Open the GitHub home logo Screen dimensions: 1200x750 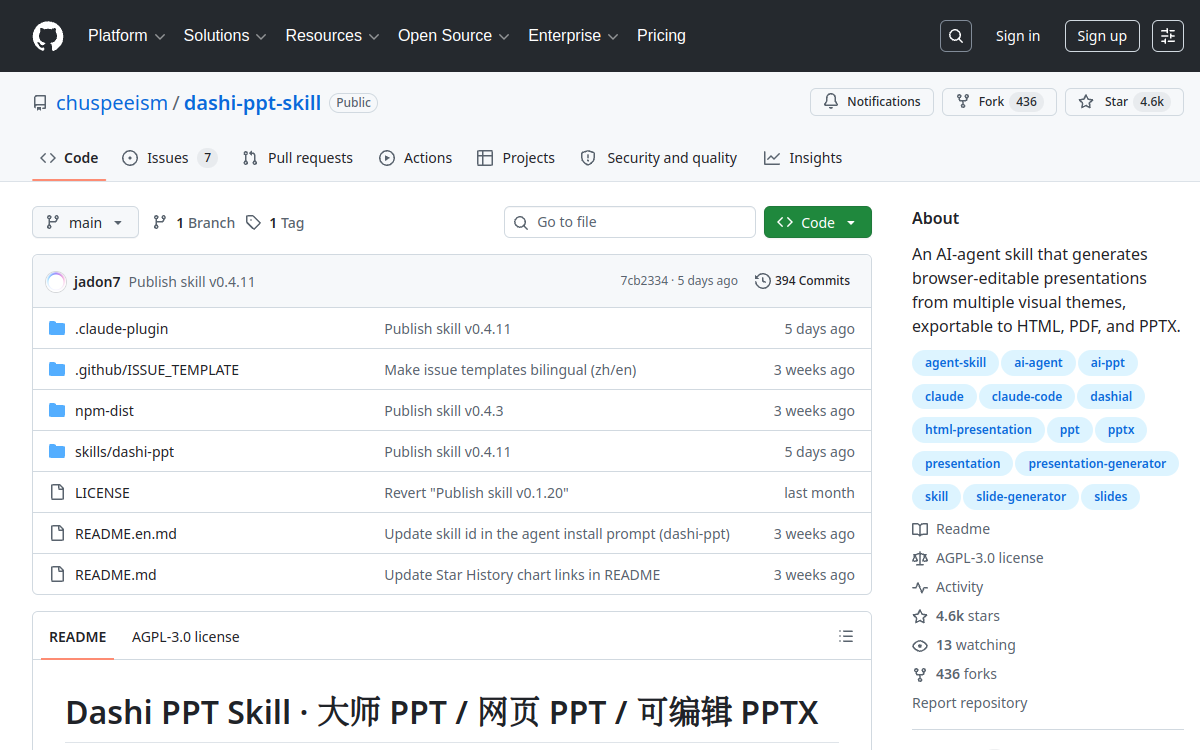pos(48,36)
